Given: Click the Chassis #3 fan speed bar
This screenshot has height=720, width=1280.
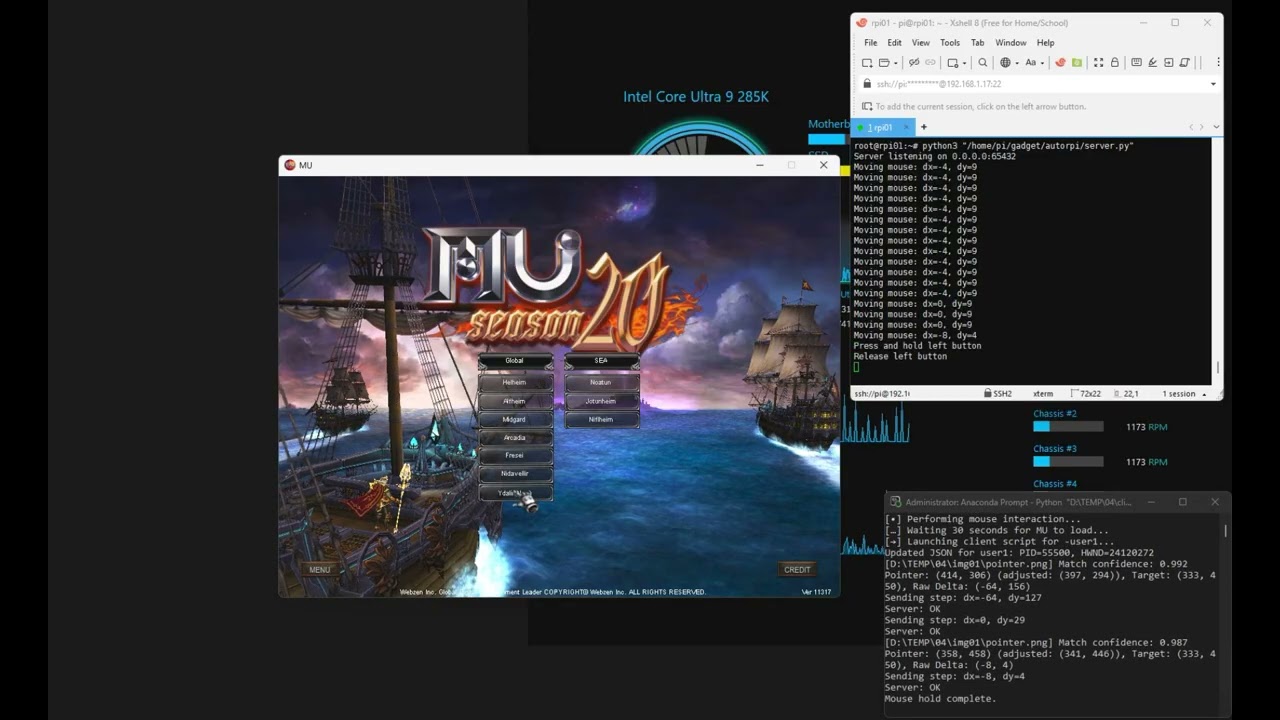Looking at the screenshot, I should tap(1068, 462).
